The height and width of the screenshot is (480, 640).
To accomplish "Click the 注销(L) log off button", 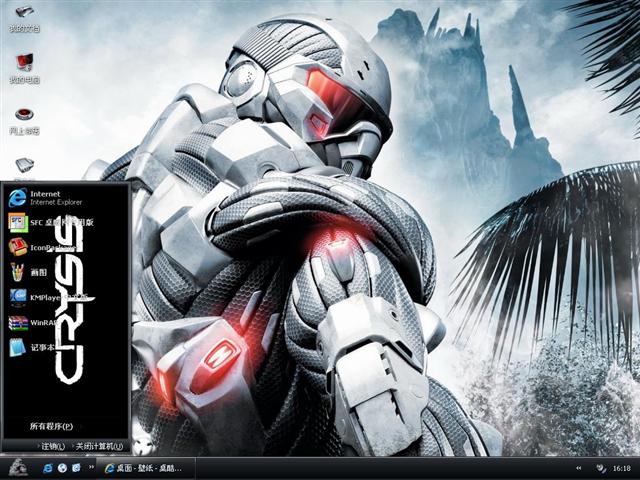I will click(x=53, y=447).
